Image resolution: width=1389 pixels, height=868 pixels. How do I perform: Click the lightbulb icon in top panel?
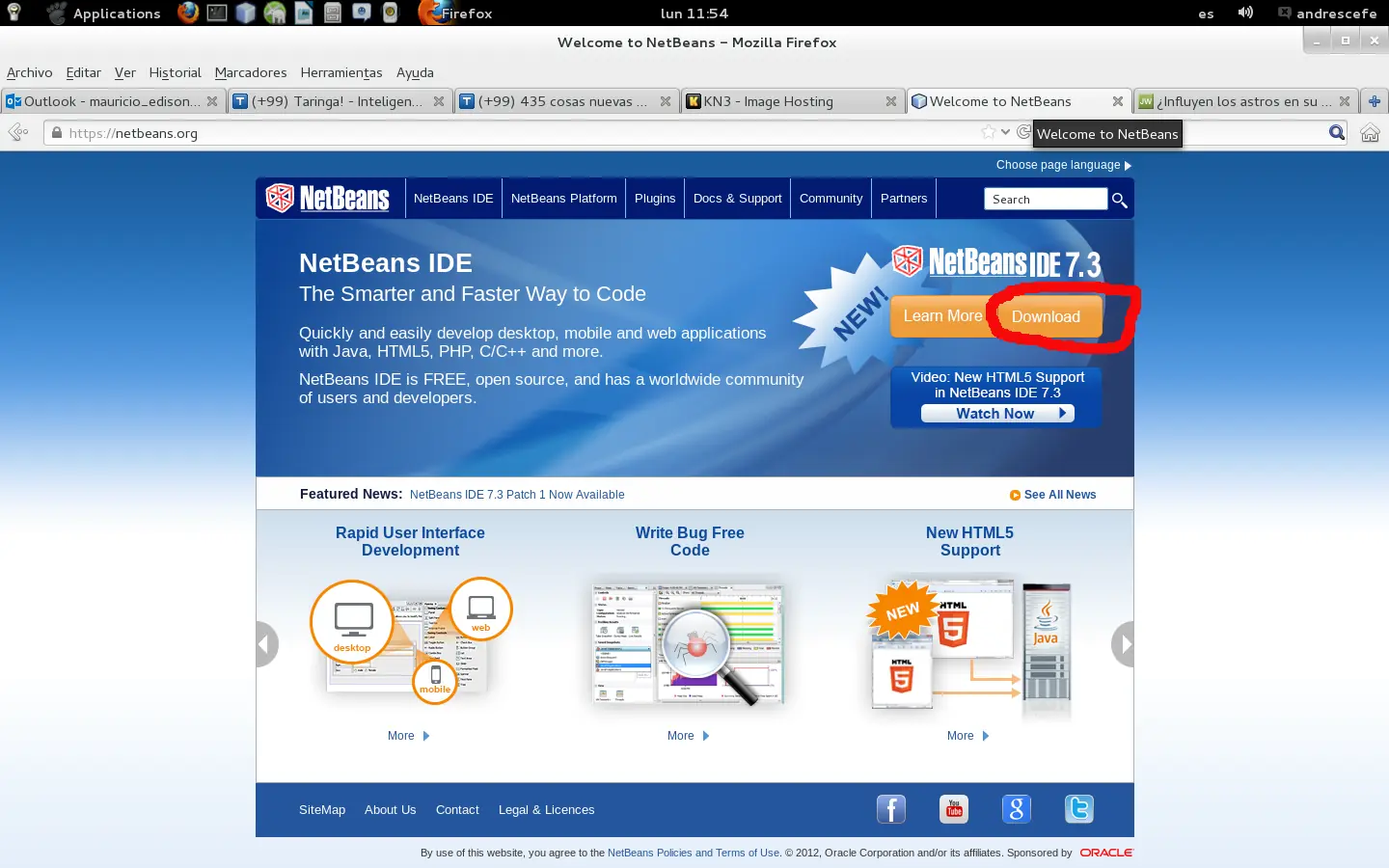(14, 13)
